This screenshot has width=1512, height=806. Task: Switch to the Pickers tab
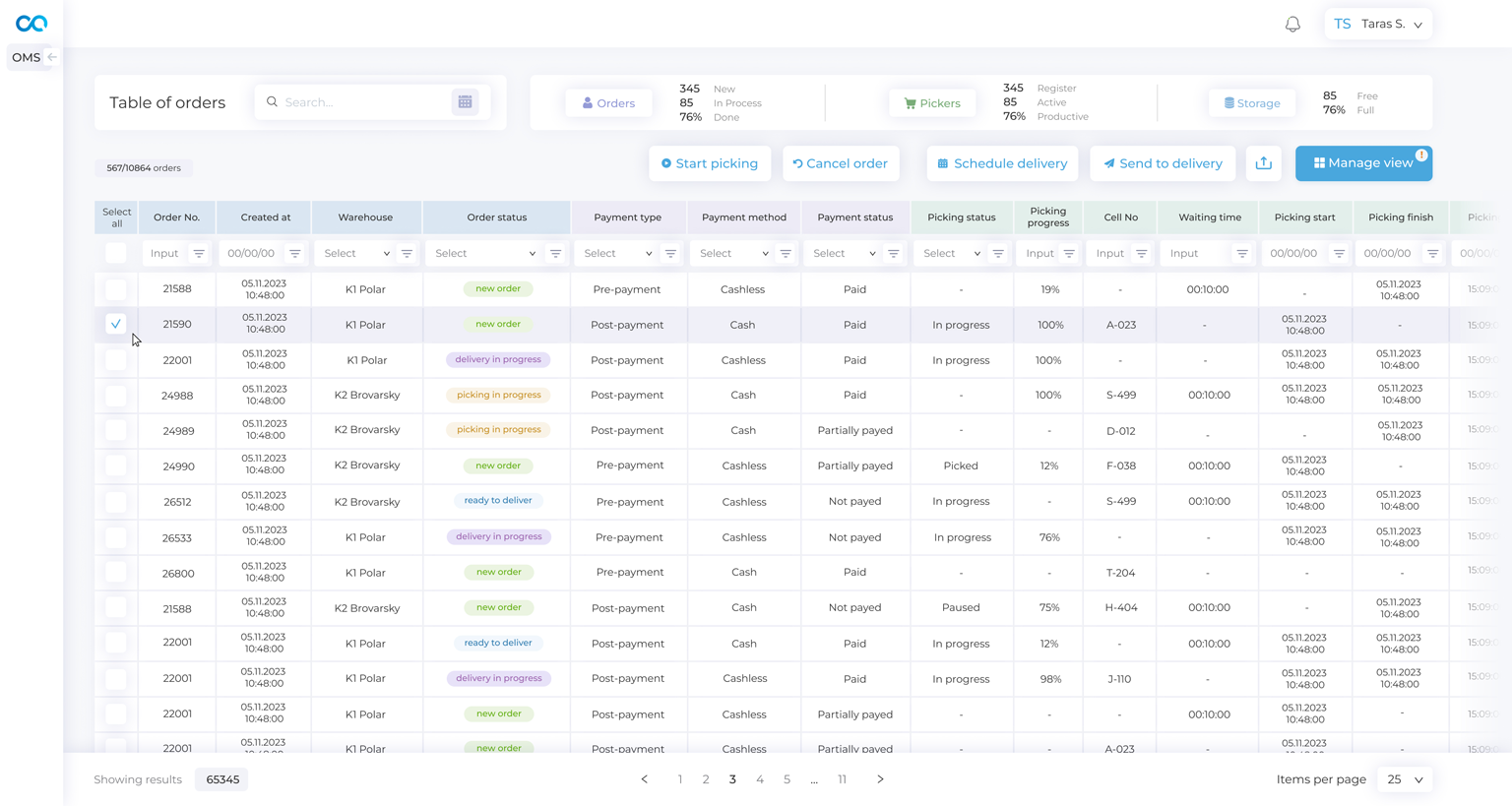(932, 102)
